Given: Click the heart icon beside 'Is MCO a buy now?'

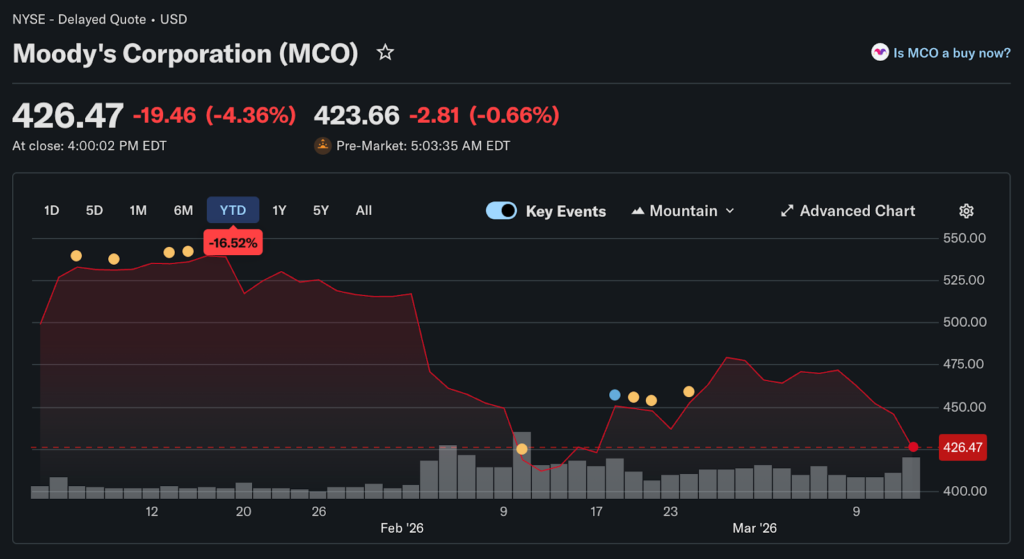Looking at the screenshot, I should tap(879, 53).
